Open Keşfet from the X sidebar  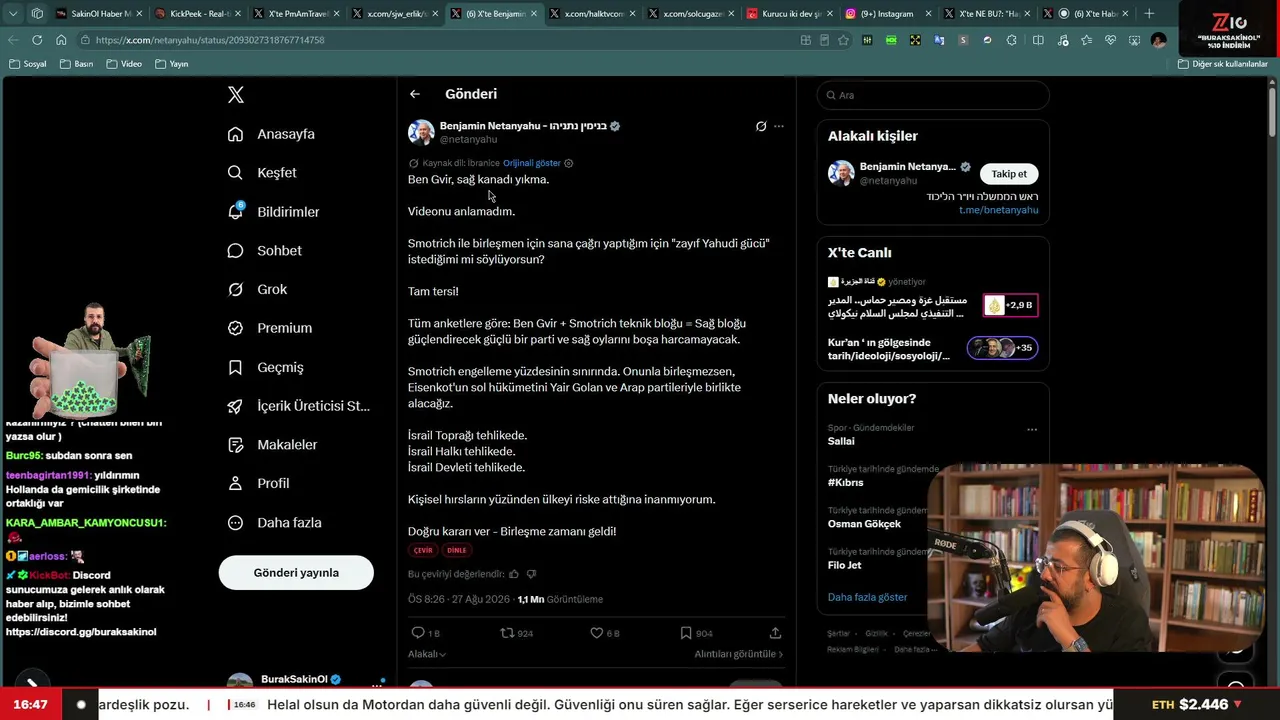[x=263, y=173]
